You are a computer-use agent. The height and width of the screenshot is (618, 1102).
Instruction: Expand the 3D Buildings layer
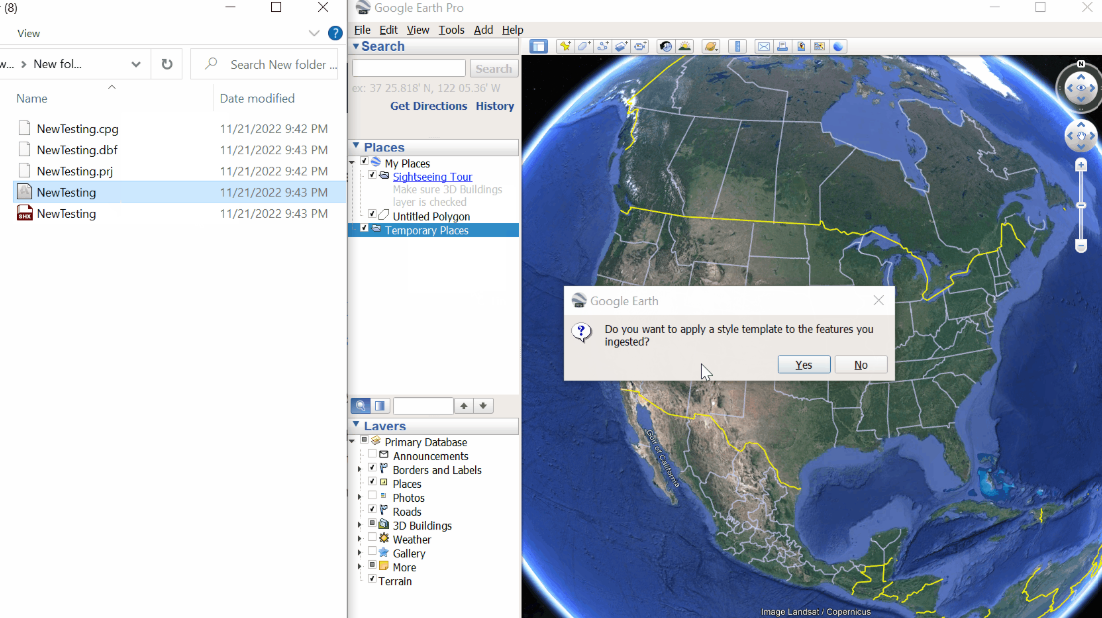click(359, 525)
